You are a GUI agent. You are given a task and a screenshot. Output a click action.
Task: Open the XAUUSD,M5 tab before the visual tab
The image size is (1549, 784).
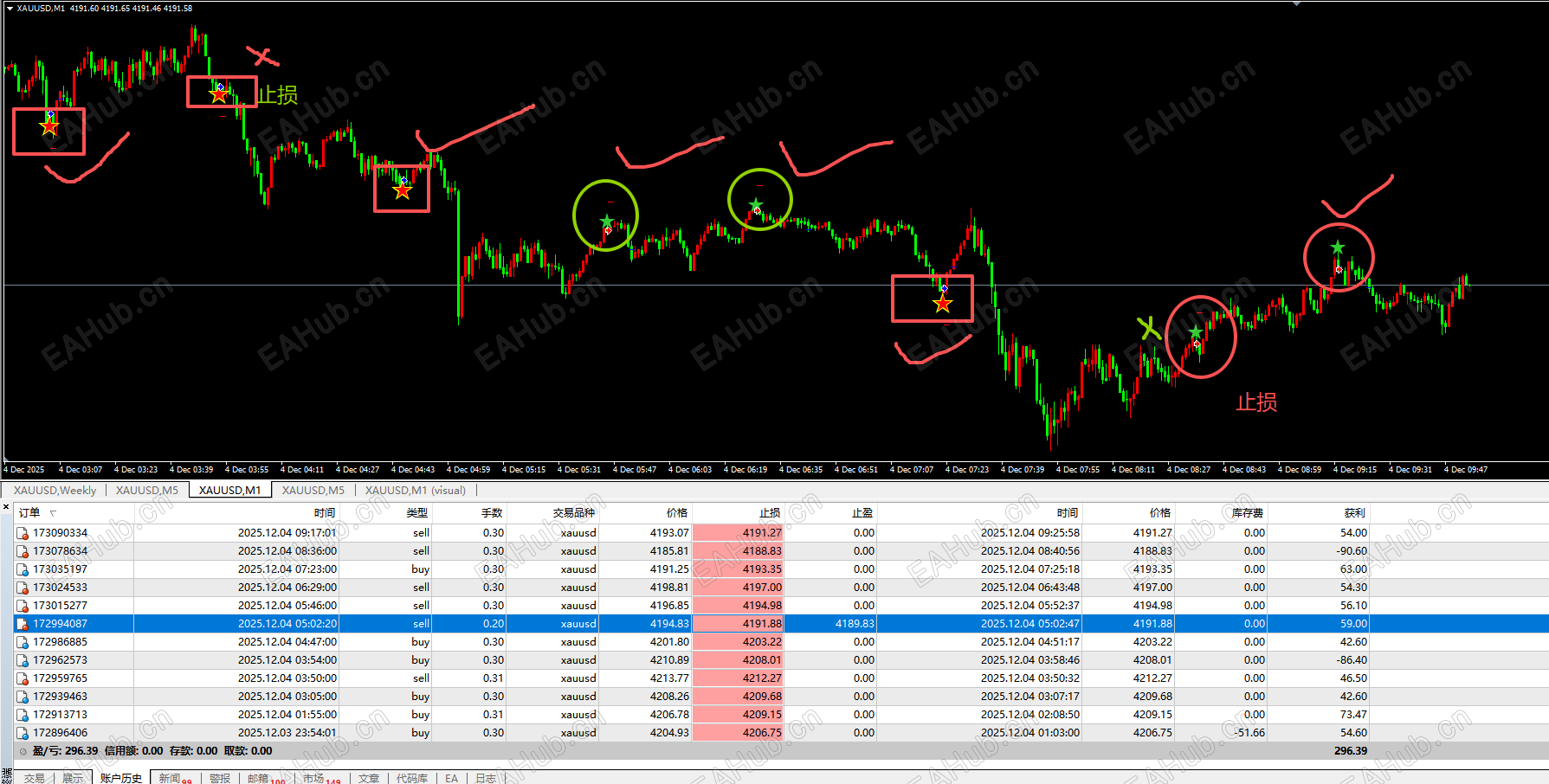313,491
